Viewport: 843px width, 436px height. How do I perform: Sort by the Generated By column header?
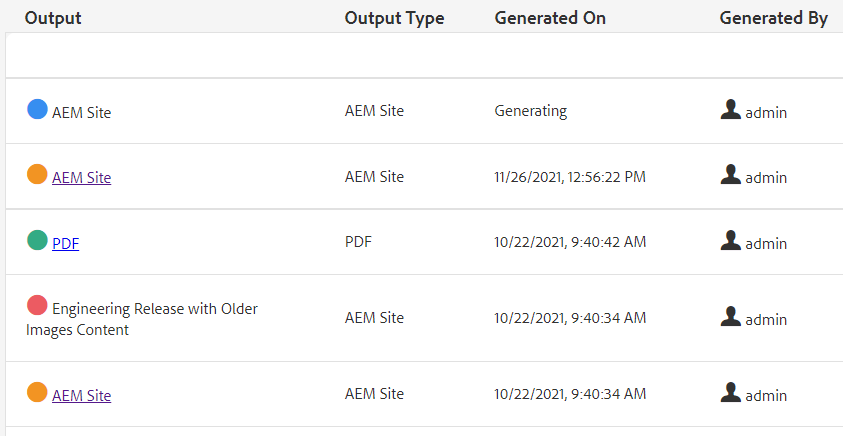coord(773,18)
